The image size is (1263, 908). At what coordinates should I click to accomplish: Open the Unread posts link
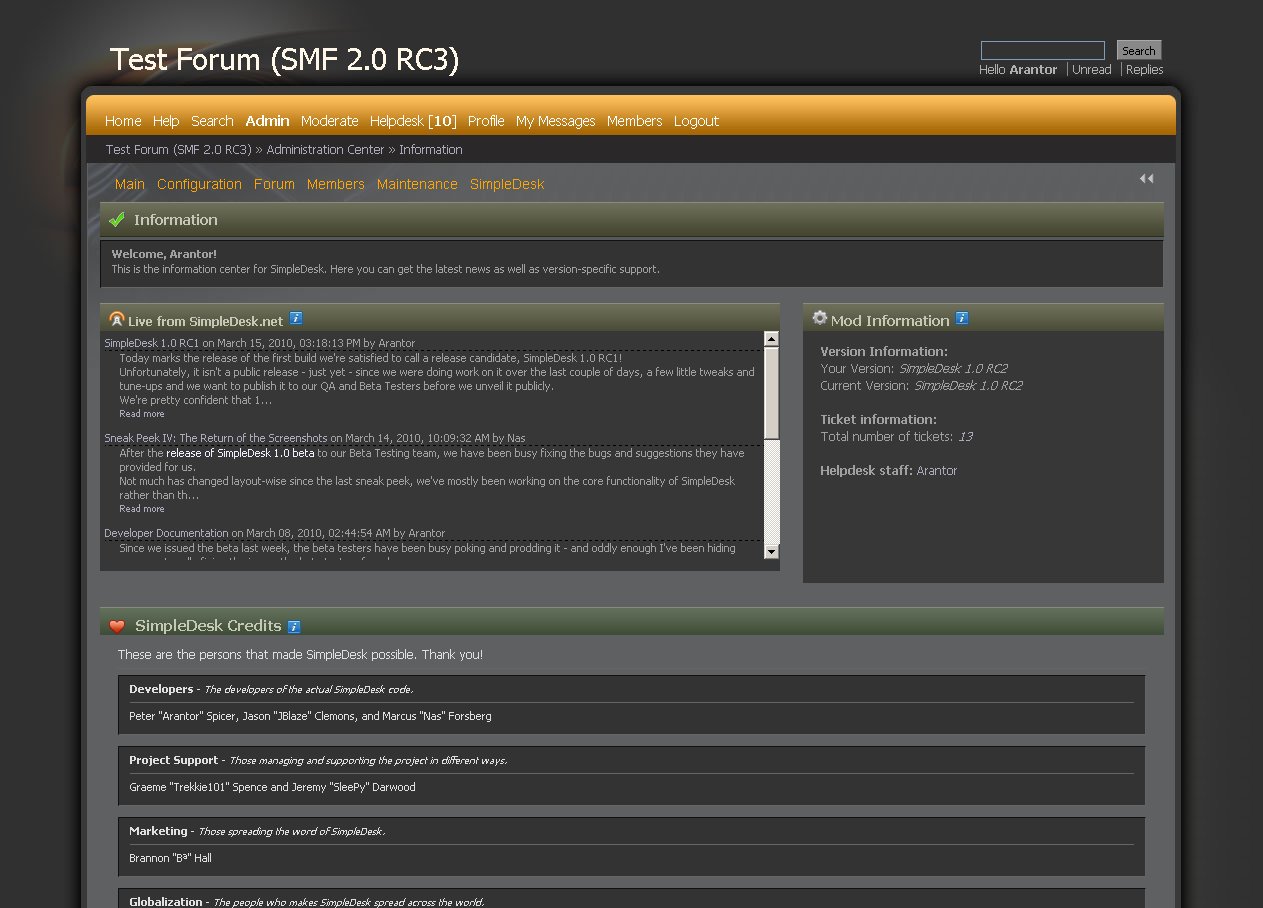coord(1092,70)
